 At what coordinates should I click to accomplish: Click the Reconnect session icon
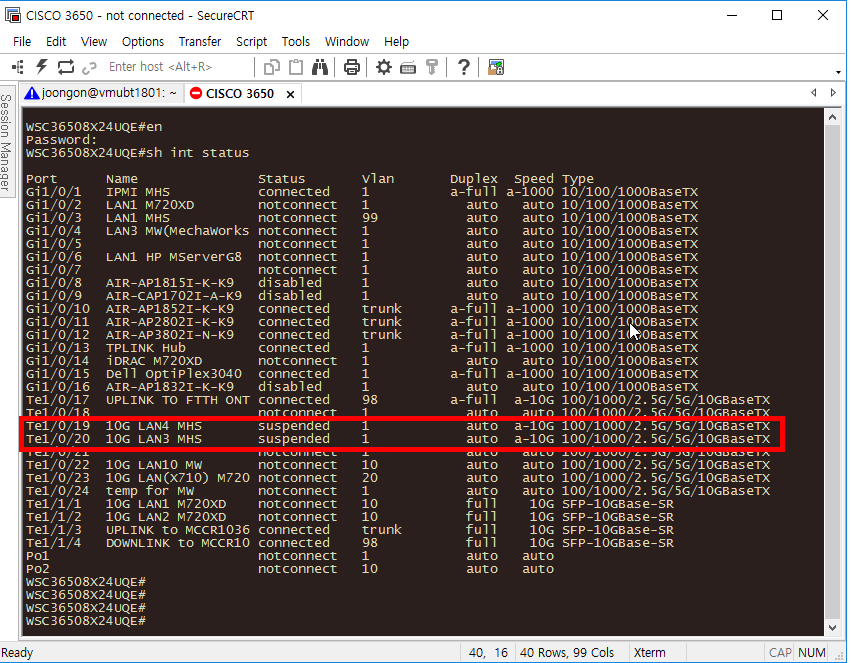[66, 67]
